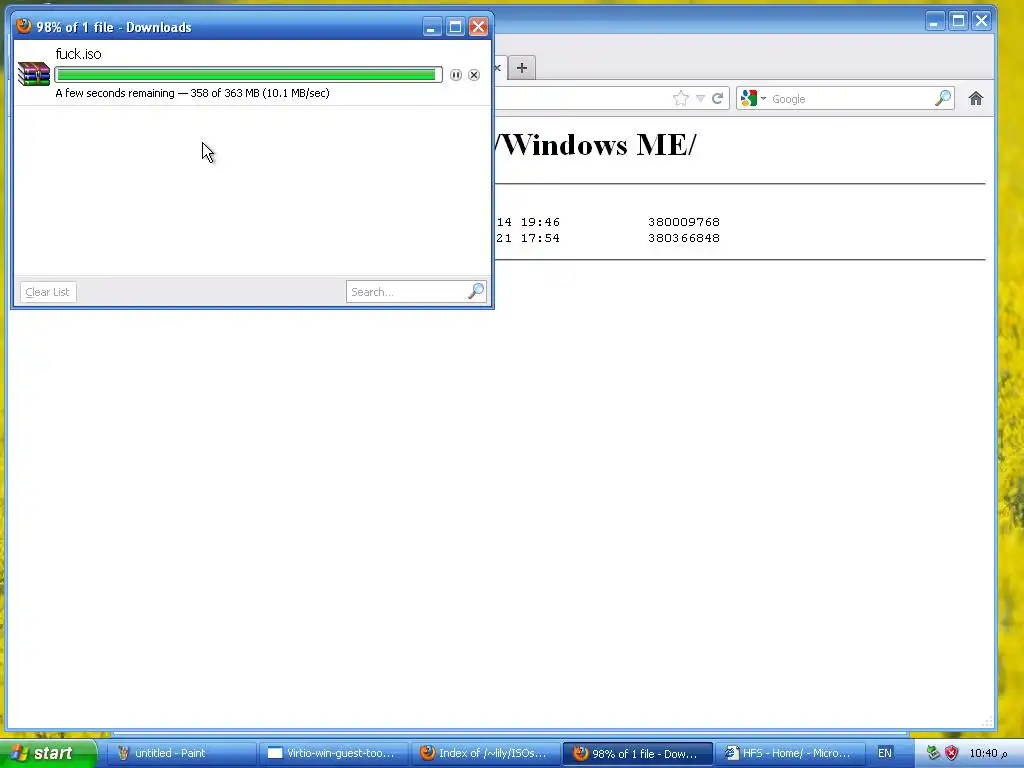Click the WinRAR icon of fuck.iso
The width and height of the screenshot is (1024, 768).
(33, 74)
